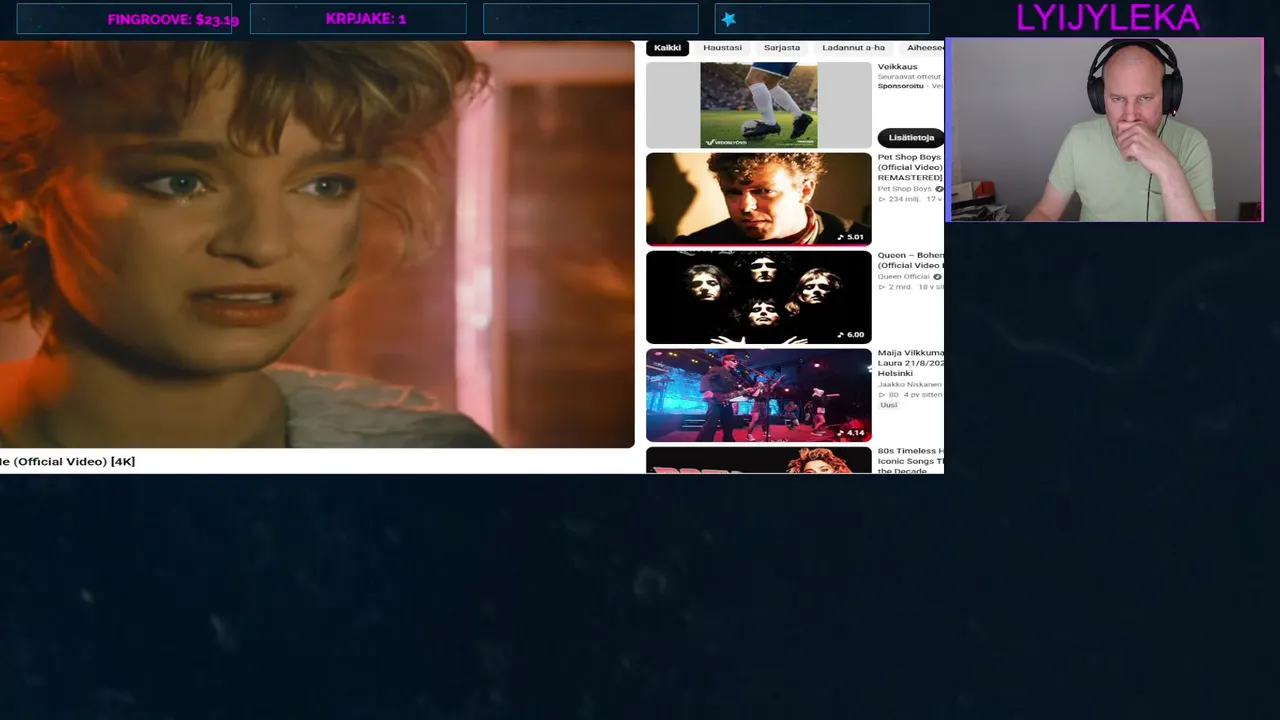1280x720 pixels.
Task: Click the Maija Vilkkumaa video title
Action: [x=910, y=363]
